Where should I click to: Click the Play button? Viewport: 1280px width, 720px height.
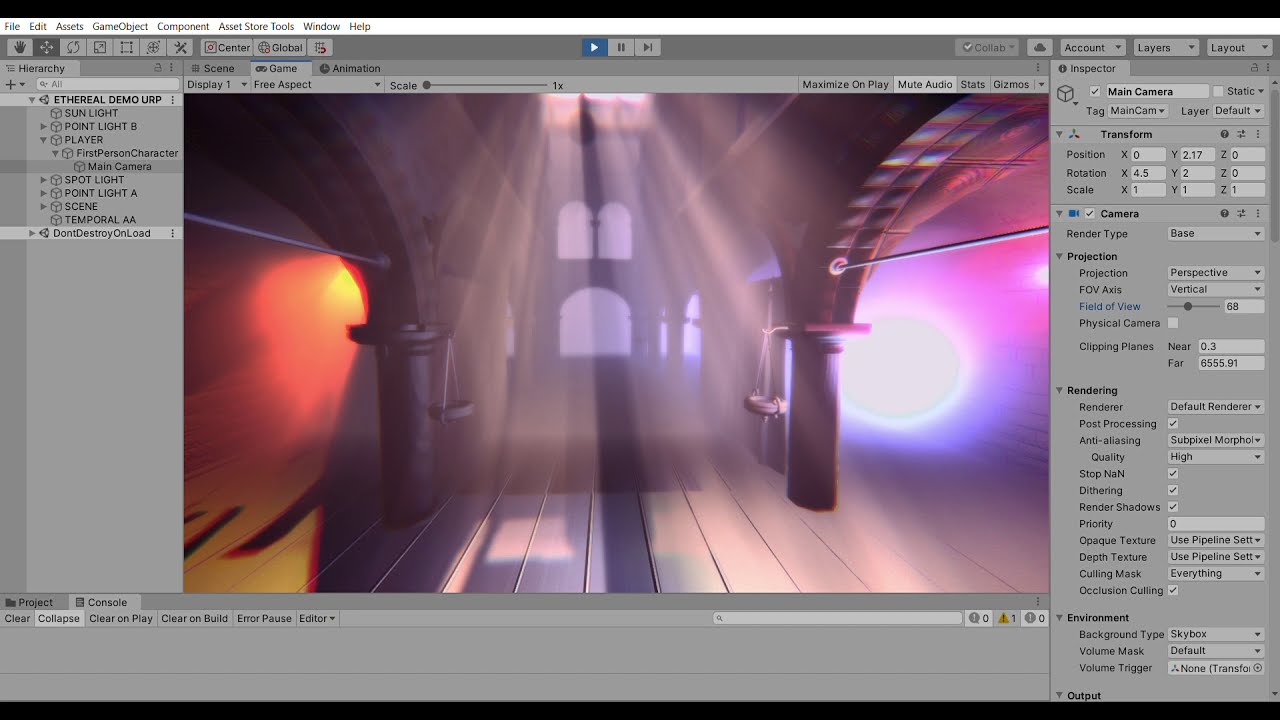(594, 47)
